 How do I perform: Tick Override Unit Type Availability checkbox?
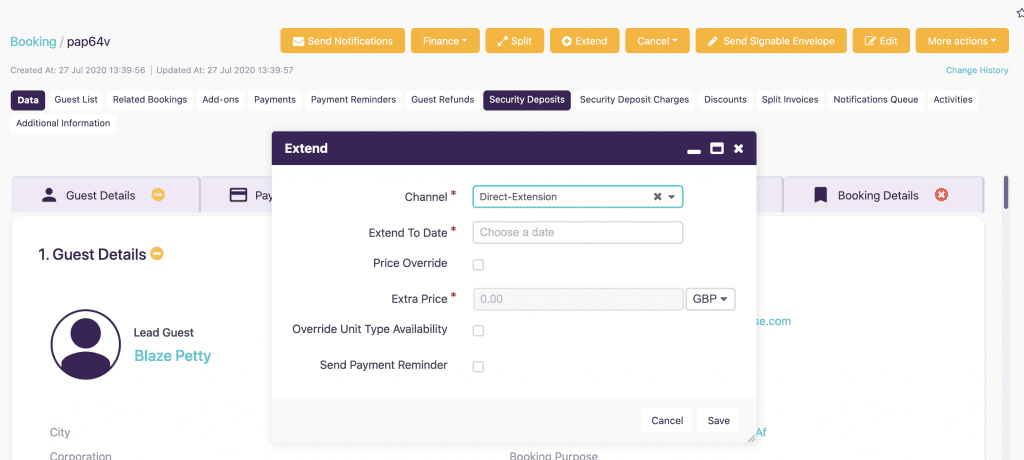479,331
